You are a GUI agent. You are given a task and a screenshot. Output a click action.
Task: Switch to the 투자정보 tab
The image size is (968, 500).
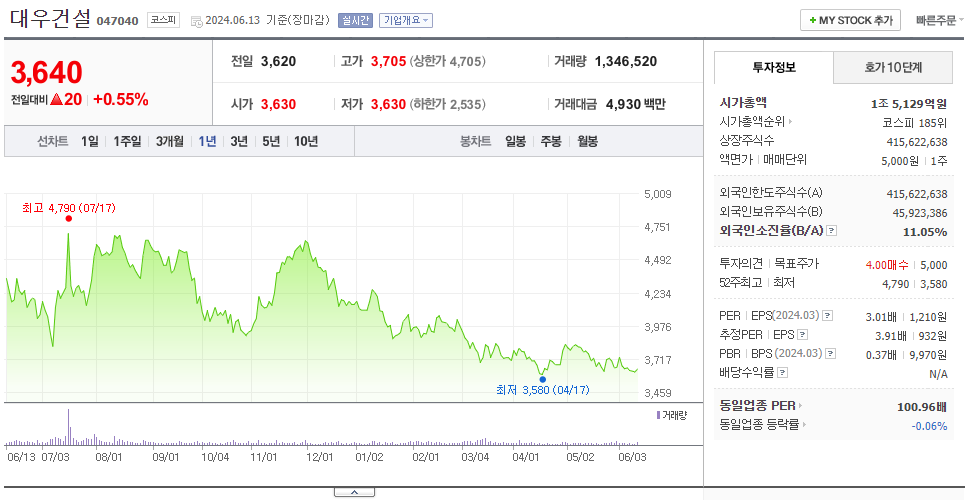(774, 68)
